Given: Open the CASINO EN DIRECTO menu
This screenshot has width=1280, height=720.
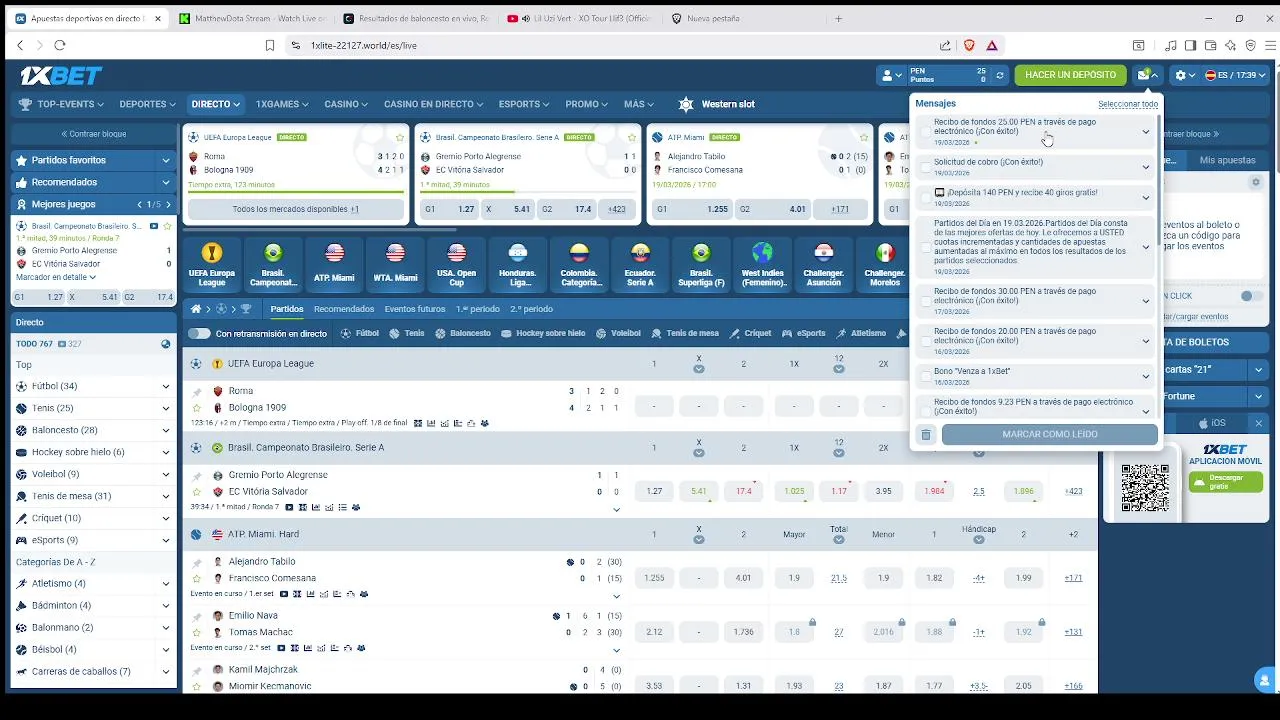Looking at the screenshot, I should click(x=433, y=104).
